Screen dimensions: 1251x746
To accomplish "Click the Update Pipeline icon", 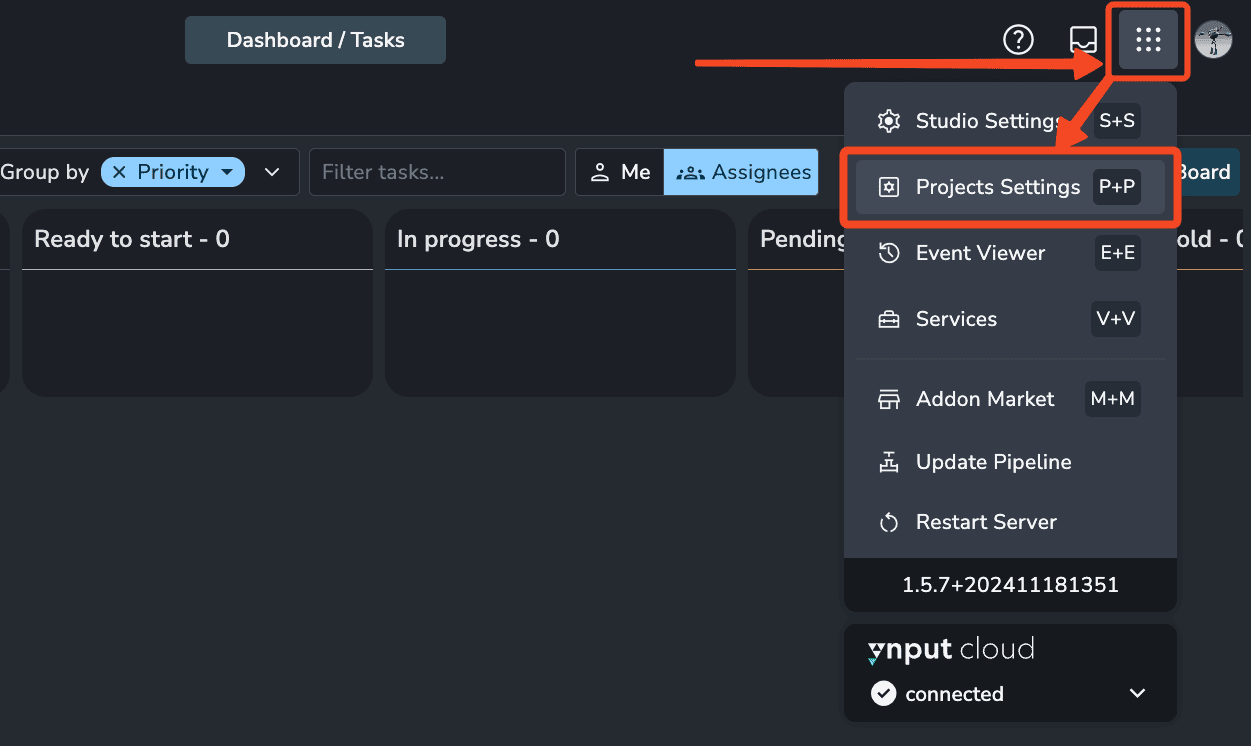I will pos(889,461).
